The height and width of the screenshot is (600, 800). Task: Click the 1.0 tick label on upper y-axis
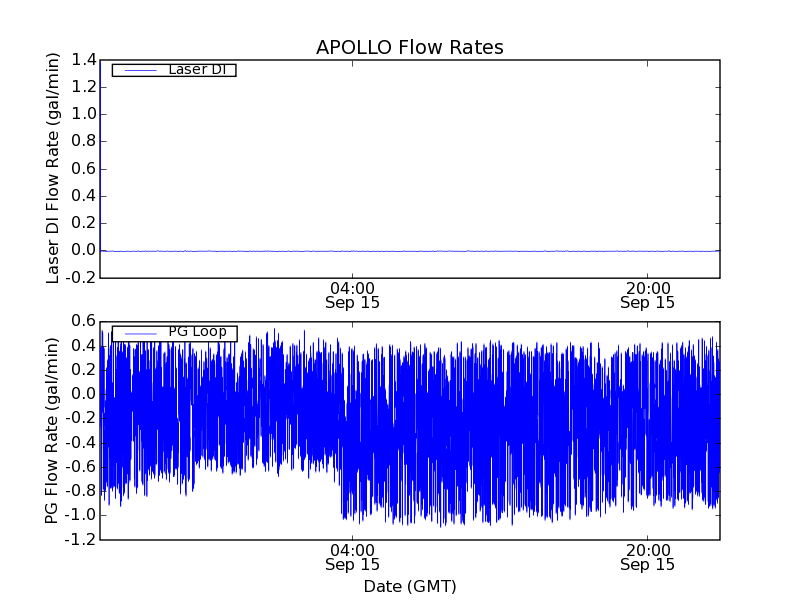click(84, 114)
